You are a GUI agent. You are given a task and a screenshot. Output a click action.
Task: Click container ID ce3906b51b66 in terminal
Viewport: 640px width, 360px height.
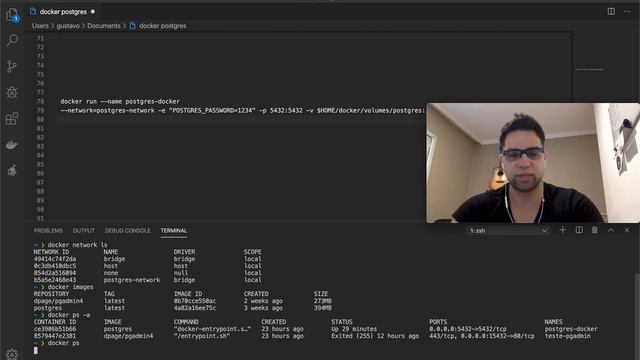55,329
